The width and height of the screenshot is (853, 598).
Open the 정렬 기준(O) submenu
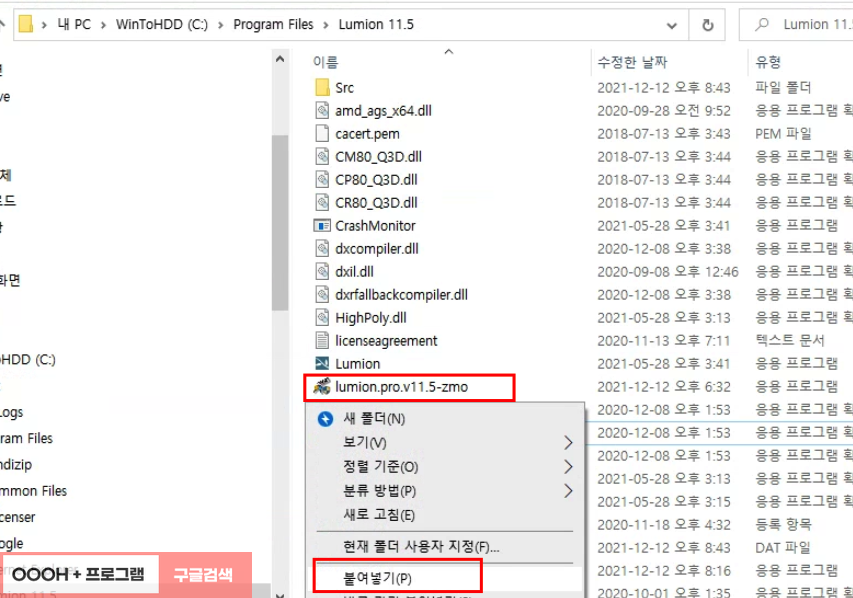tap(380, 466)
